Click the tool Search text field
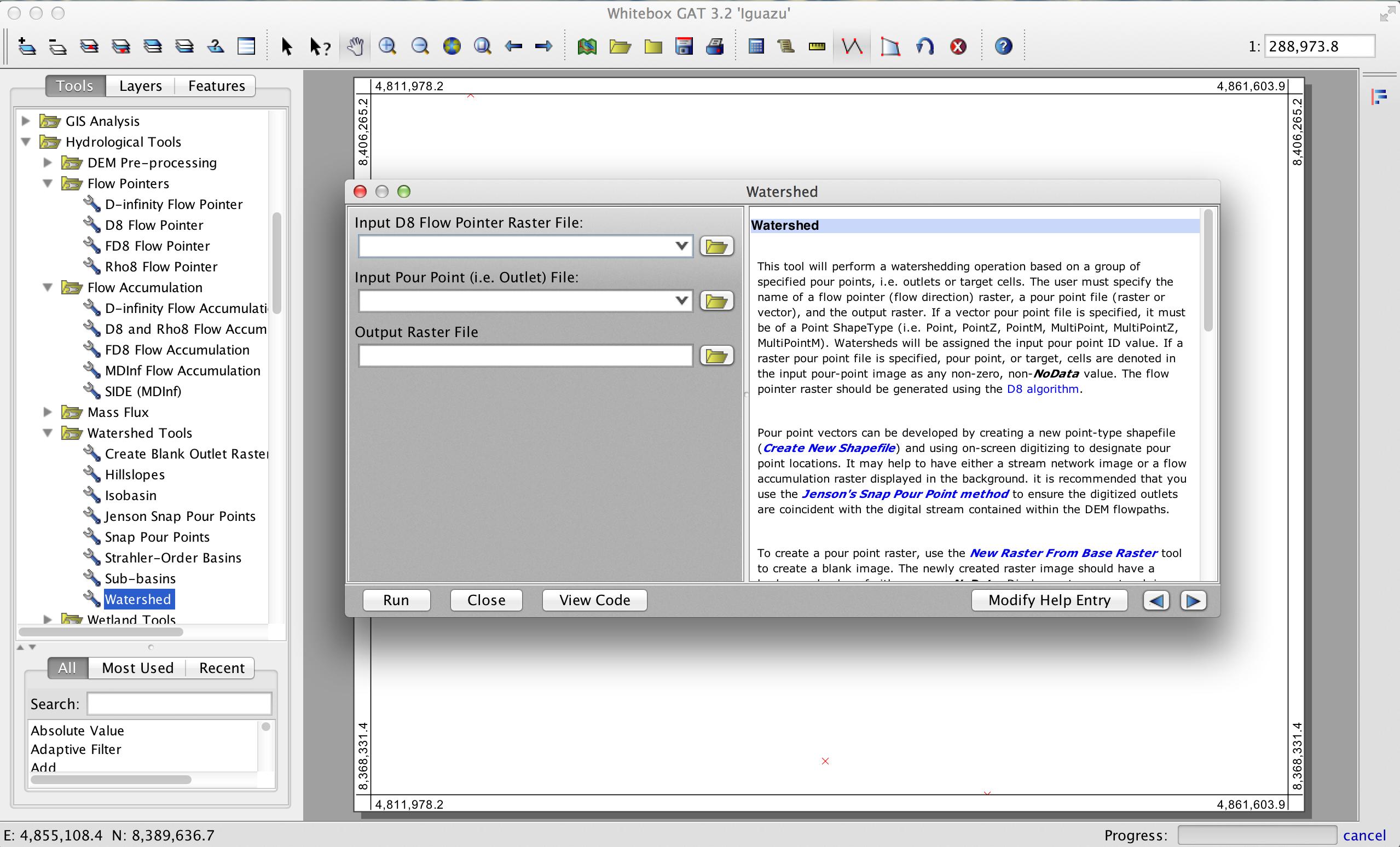Screen dimensions: 1400x847 click(180, 704)
